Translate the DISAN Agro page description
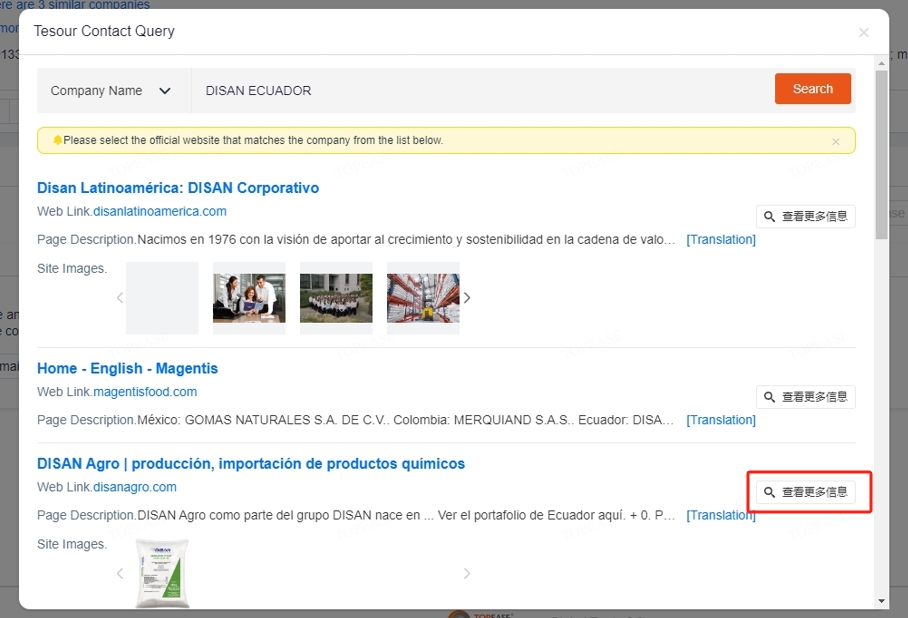Screen dimensions: 908x618 point(721,515)
